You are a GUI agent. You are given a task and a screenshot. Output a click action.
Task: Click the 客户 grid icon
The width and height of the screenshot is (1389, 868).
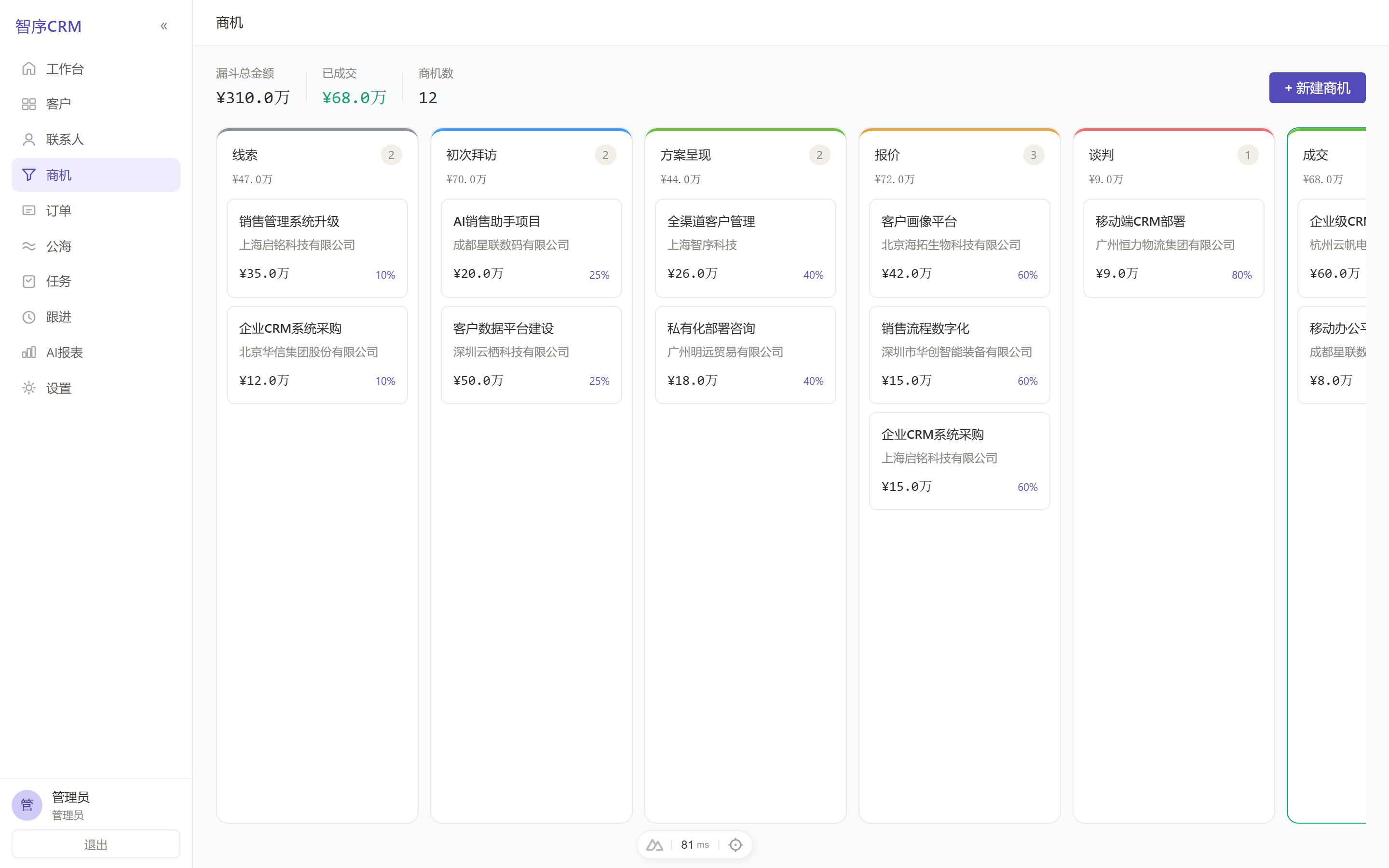click(x=29, y=104)
